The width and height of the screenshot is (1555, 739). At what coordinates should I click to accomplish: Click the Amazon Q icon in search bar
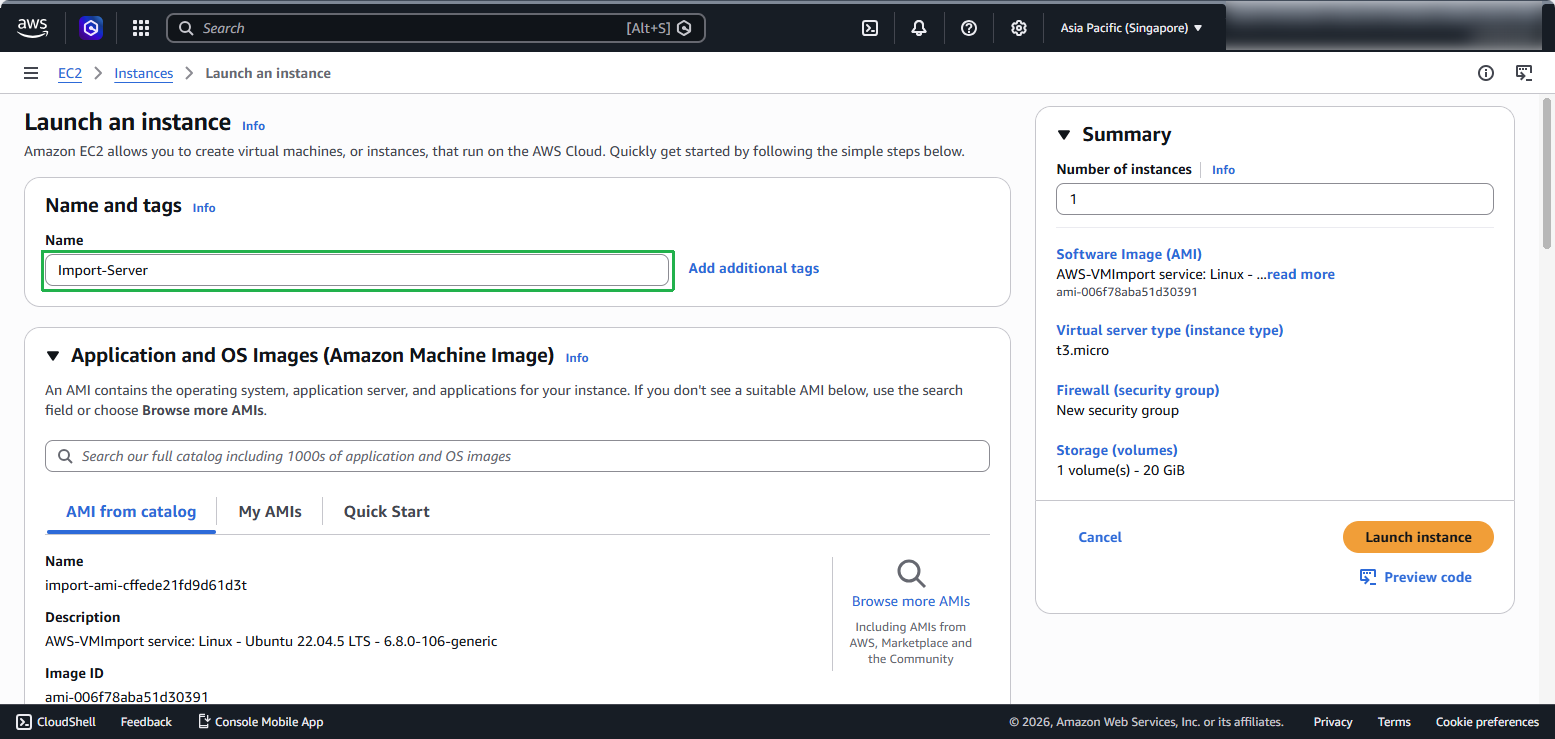pyautogui.click(x=684, y=28)
